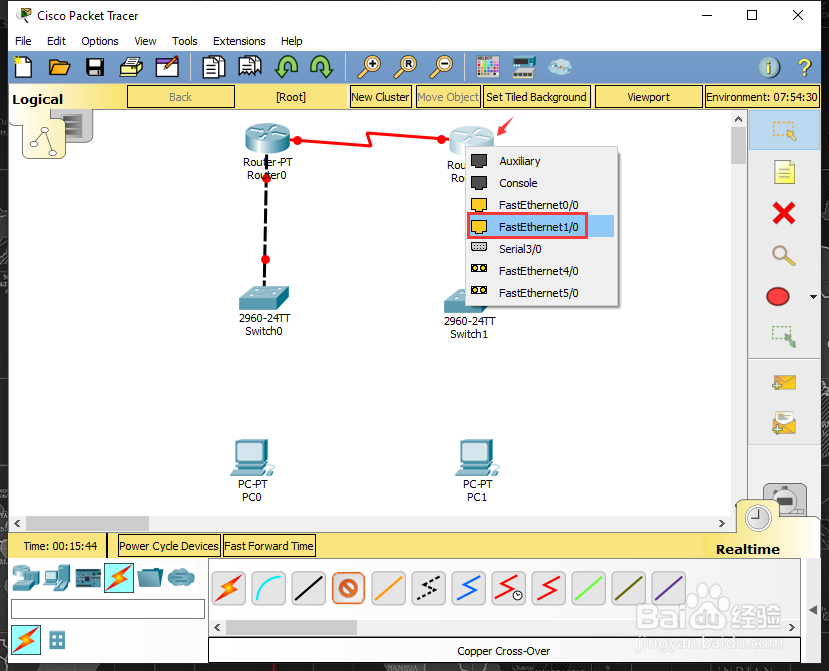Select the PC1 device in workspace
This screenshot has width=829, height=671.
coord(477,458)
